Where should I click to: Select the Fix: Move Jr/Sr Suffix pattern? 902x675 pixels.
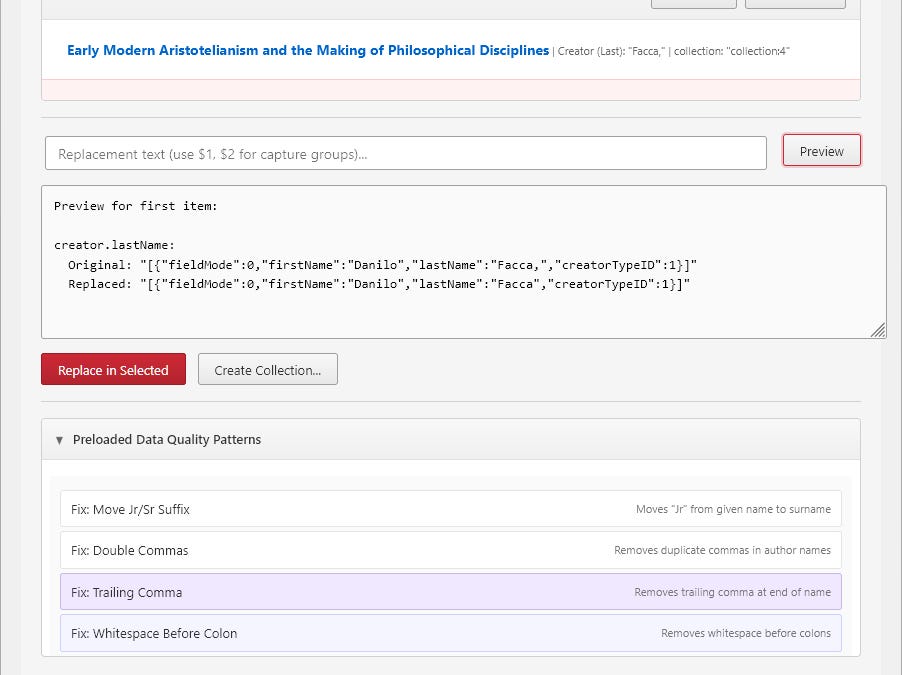coord(450,509)
